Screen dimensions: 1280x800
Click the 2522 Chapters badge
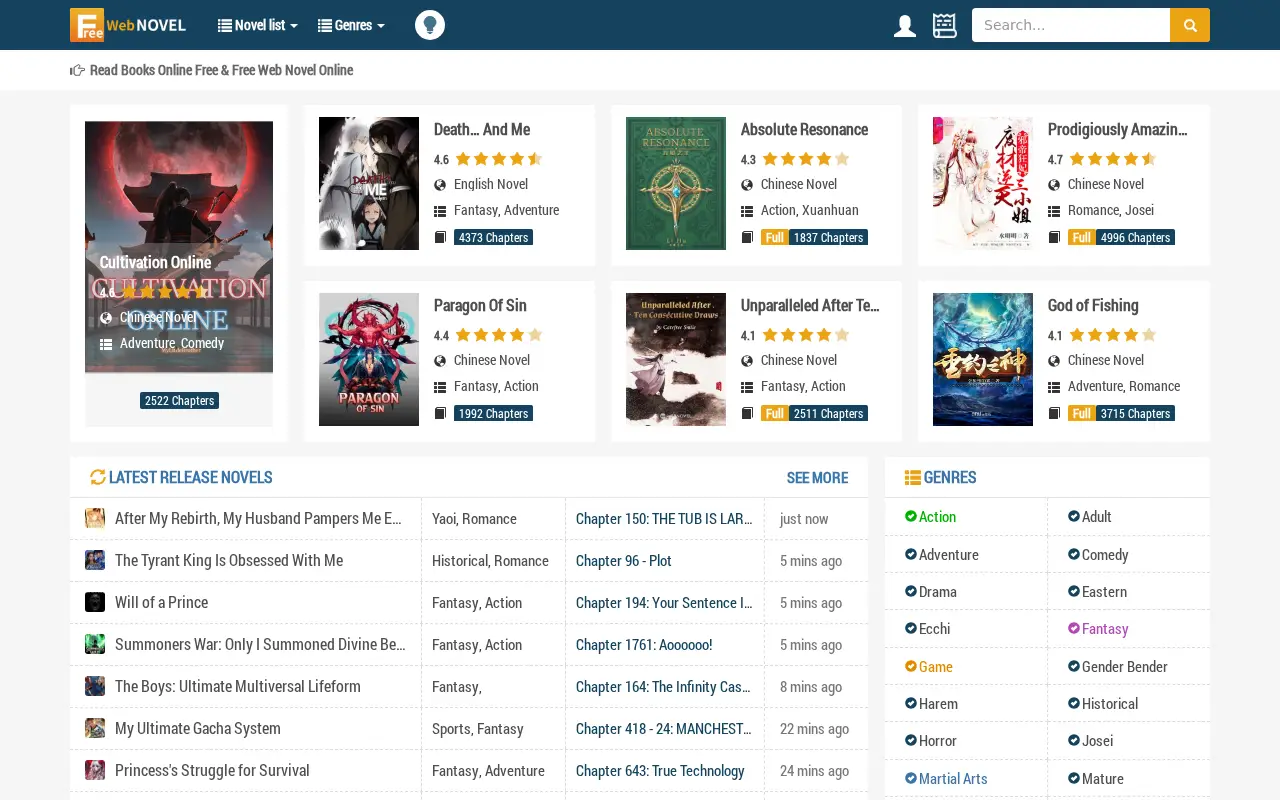179,401
